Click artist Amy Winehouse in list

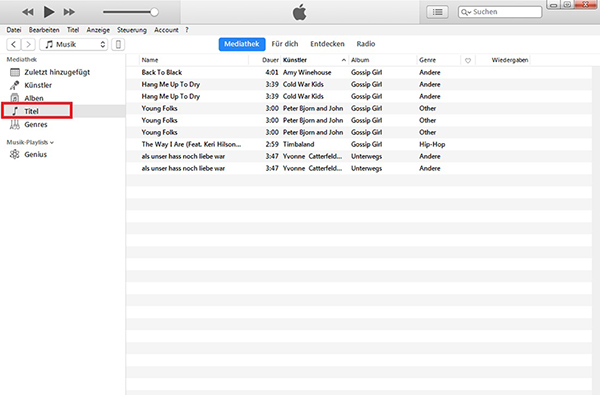[307, 72]
